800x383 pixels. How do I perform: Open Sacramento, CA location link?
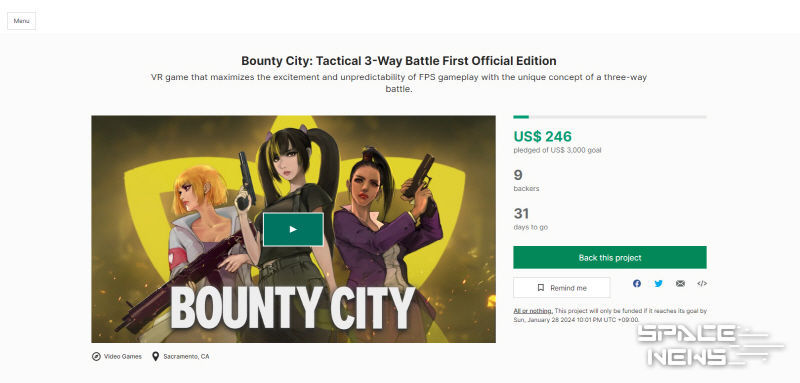(186, 356)
